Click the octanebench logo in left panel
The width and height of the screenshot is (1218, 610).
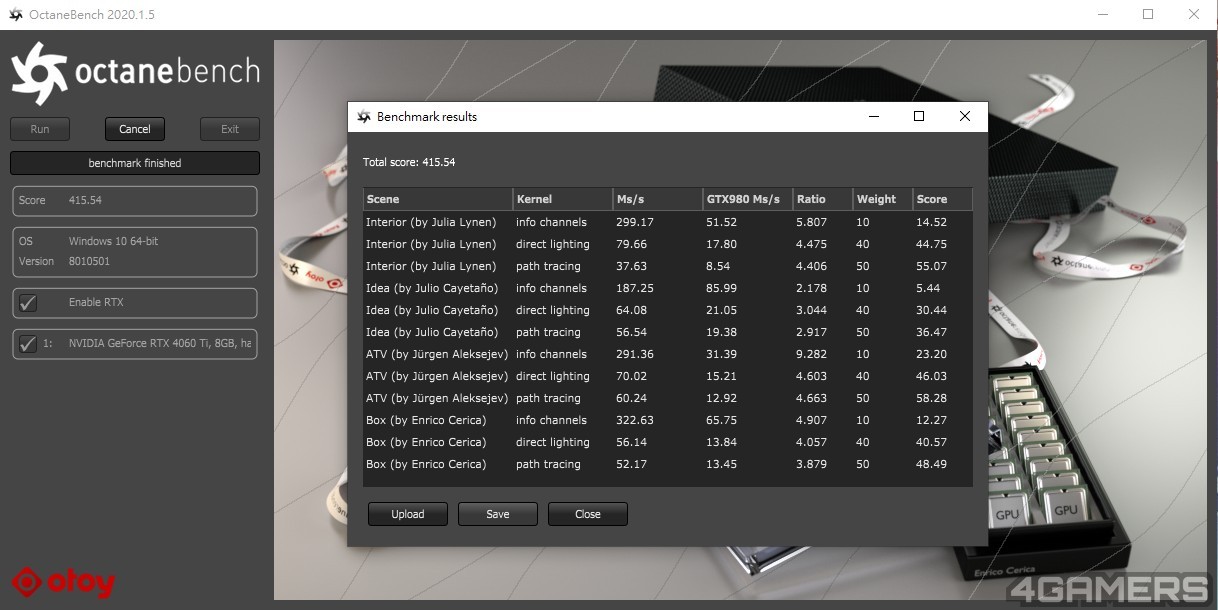[135, 73]
